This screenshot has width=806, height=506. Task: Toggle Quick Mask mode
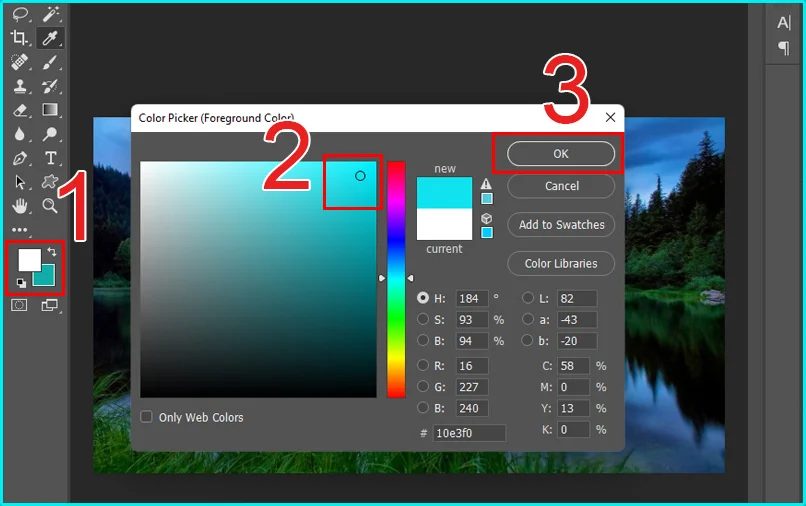20,305
